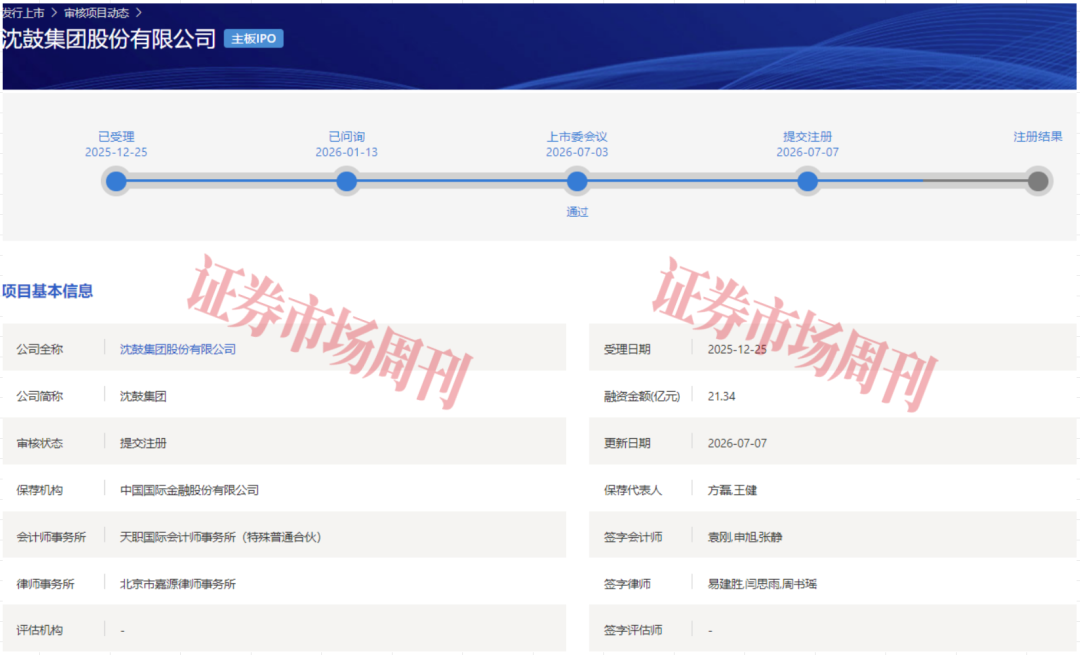Select the grey 注册结果 timeline node
This screenshot has height=655, width=1080.
point(1038,181)
